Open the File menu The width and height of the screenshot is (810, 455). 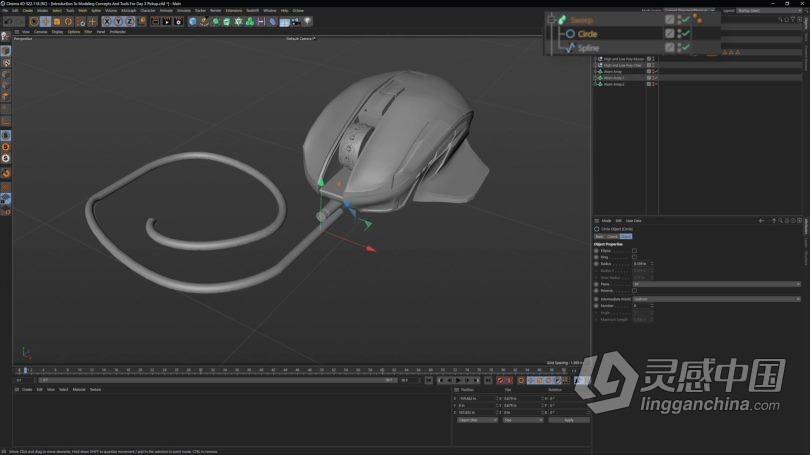[x=5, y=10]
